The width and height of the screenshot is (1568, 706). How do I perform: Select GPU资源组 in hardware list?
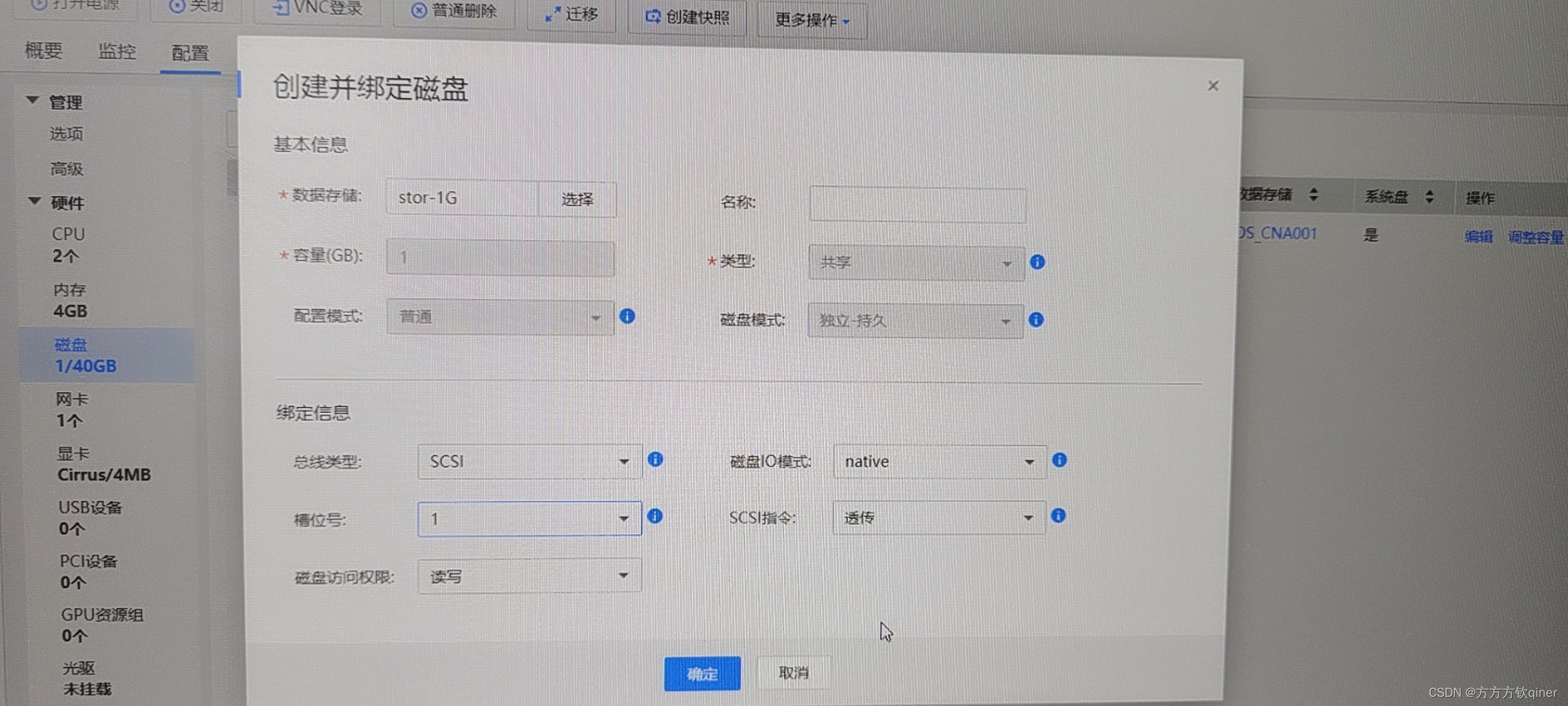point(102,625)
